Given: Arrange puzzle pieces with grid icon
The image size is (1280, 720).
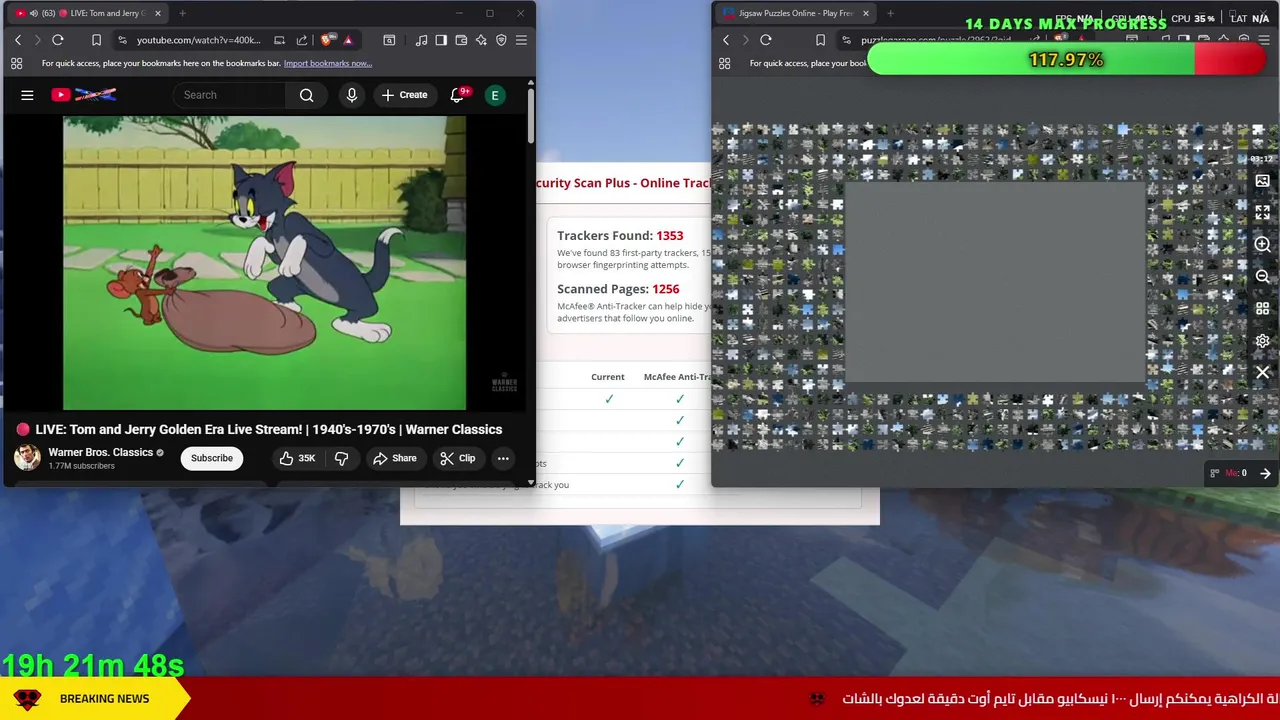Looking at the screenshot, I should (1262, 309).
